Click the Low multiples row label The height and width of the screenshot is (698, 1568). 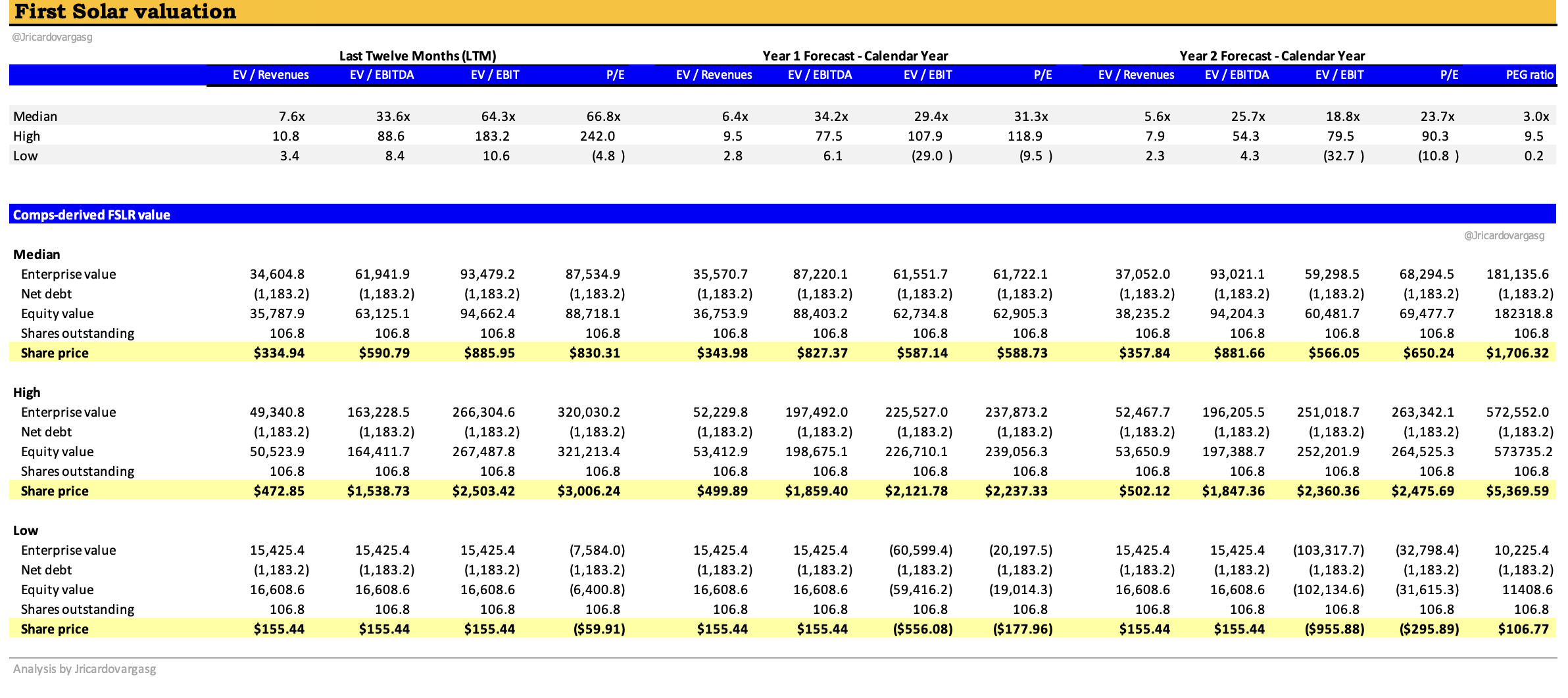point(26,156)
